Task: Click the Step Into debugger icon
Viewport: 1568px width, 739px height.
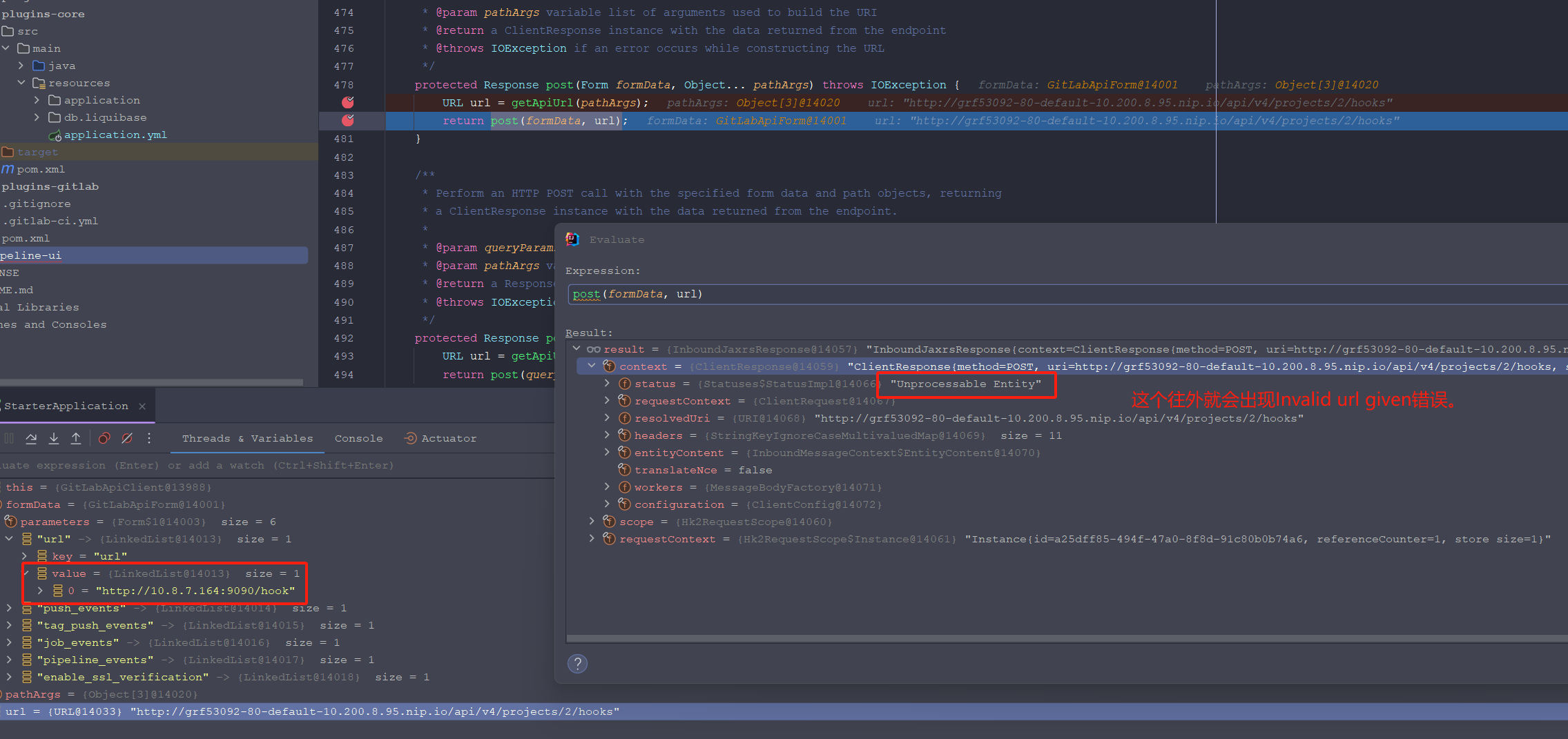Action: coord(54,438)
